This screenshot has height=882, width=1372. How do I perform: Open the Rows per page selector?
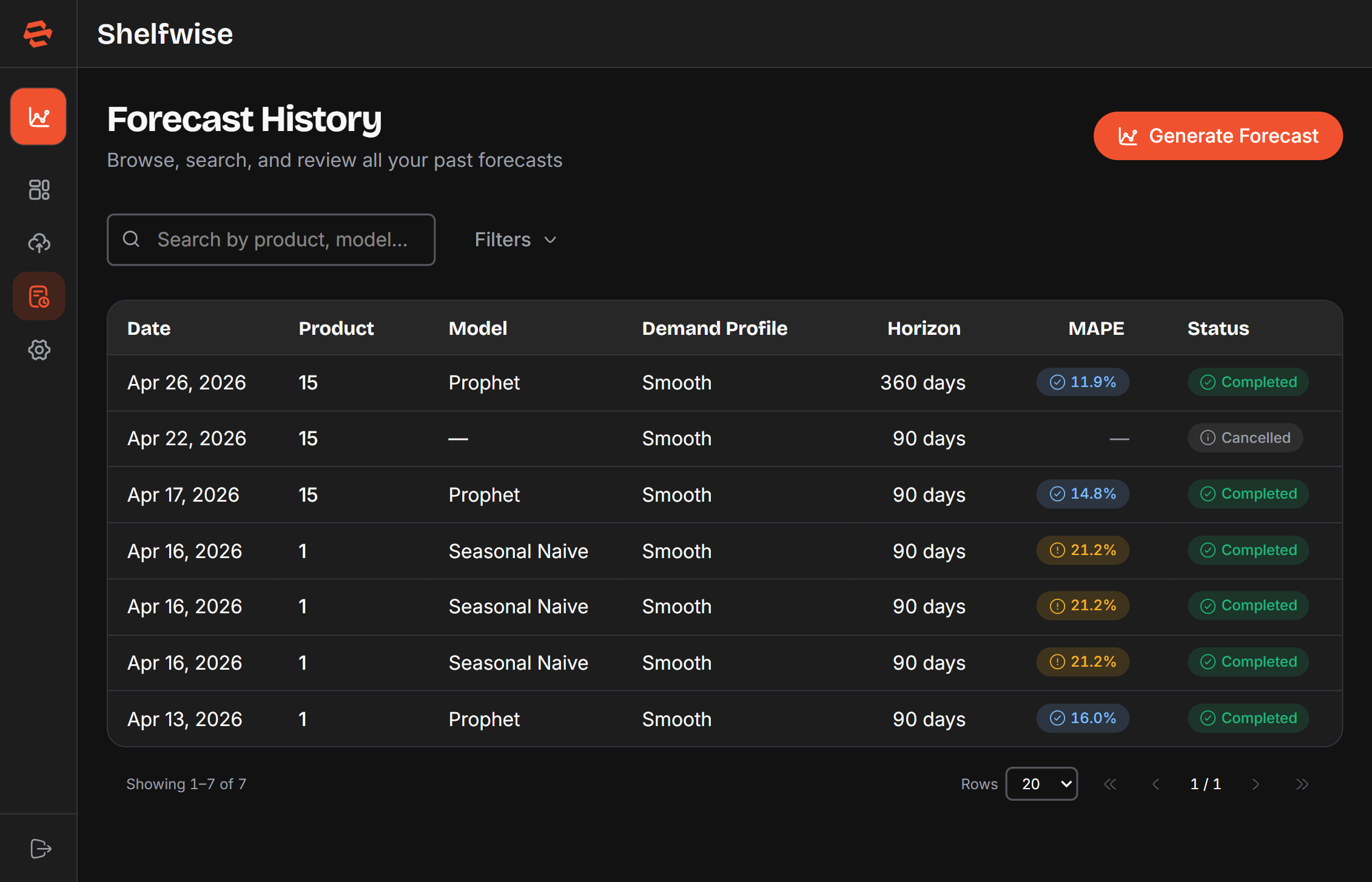click(x=1041, y=784)
